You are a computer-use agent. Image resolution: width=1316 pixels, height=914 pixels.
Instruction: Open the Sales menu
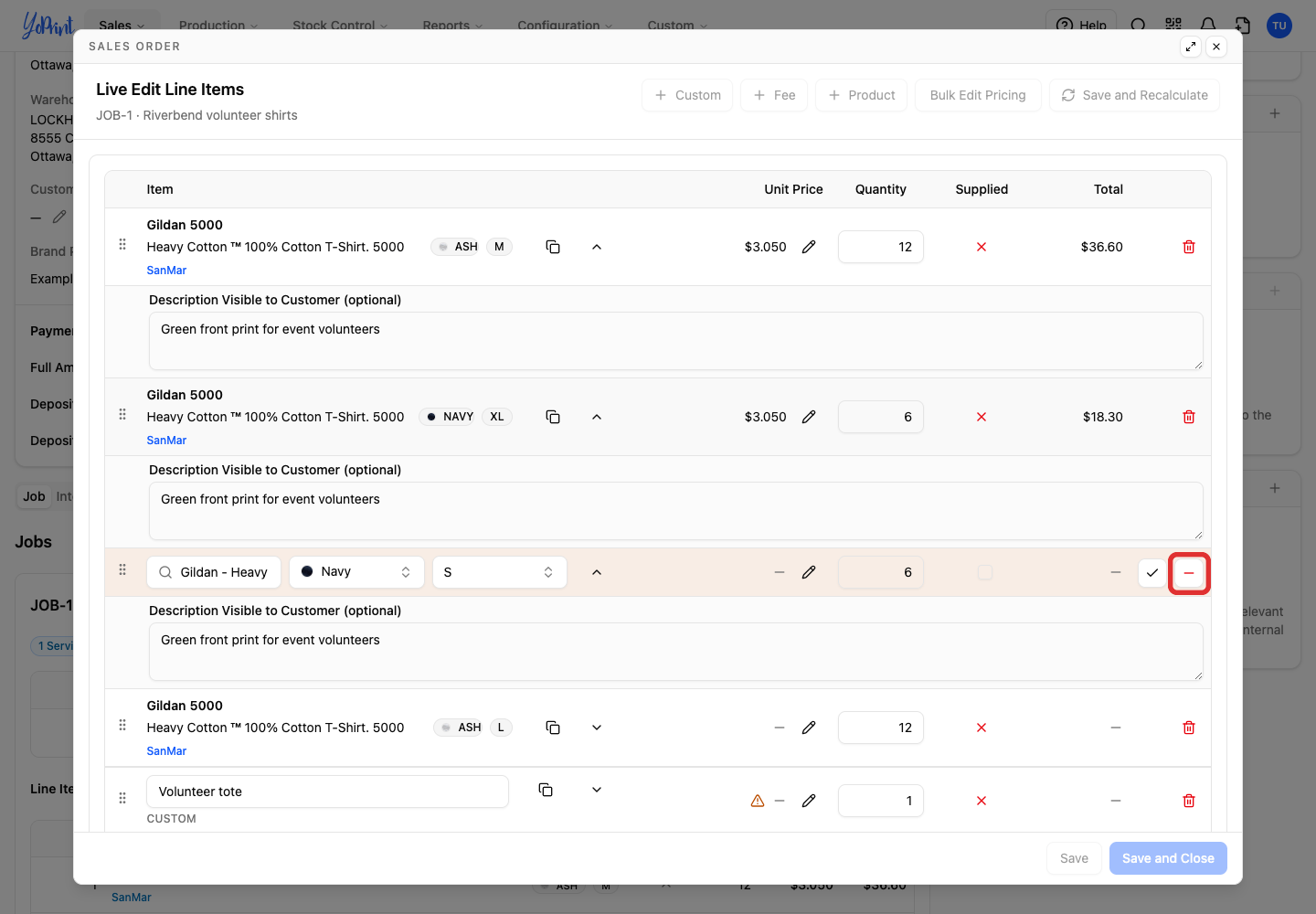(122, 25)
